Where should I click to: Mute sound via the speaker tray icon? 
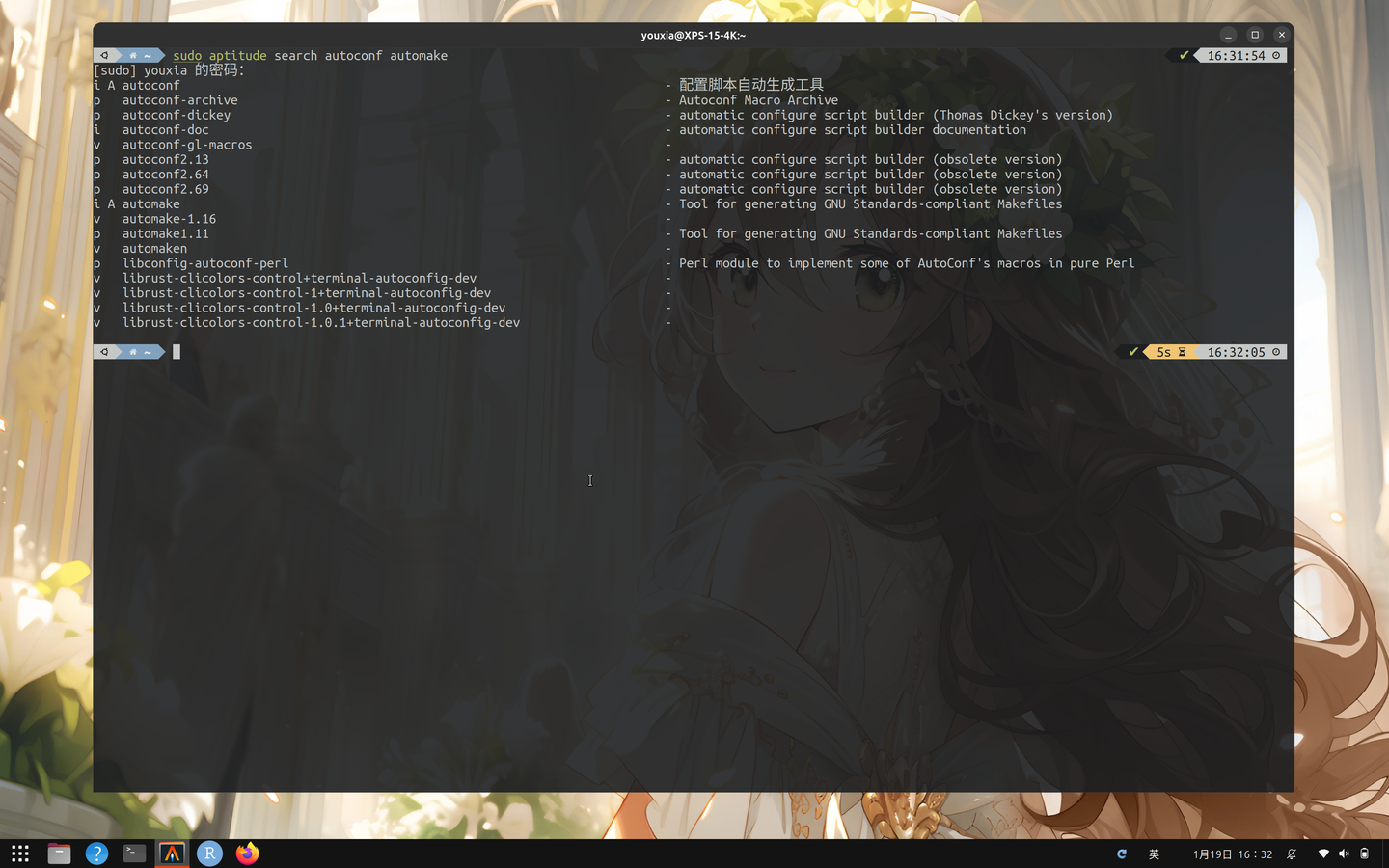click(x=1343, y=854)
